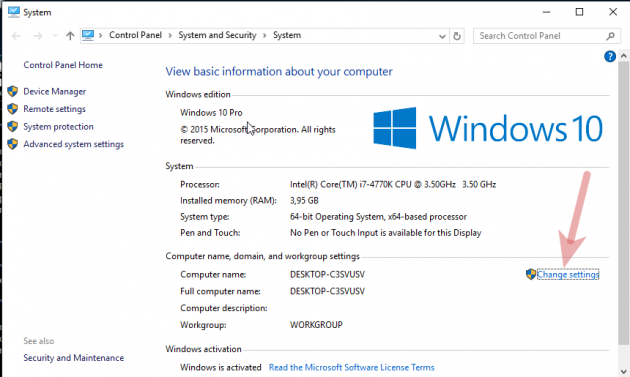The image size is (630, 377).
Task: Open recent locations dropdown arrow
Action: (55, 36)
